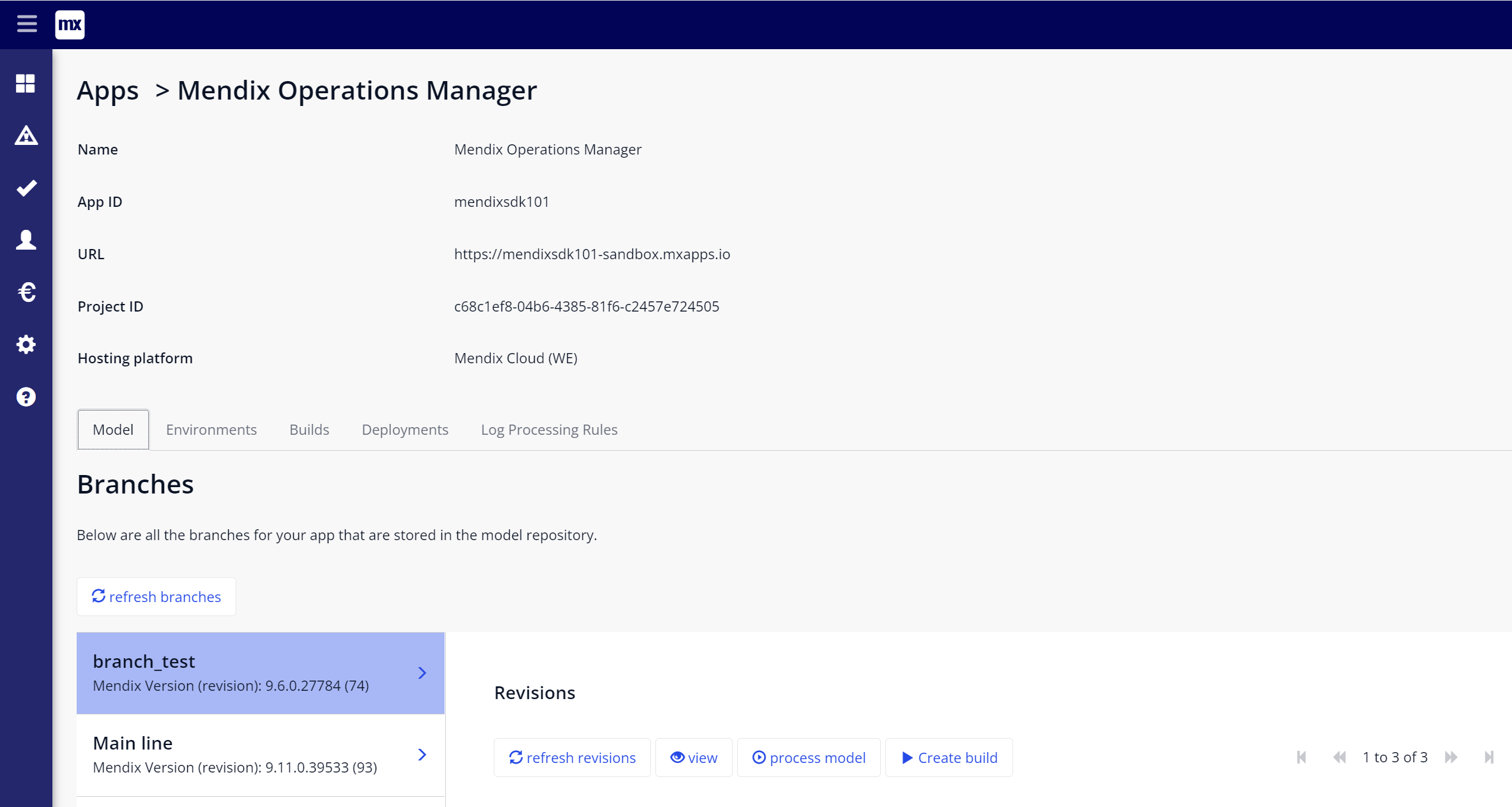This screenshot has height=807, width=1512.
Task: Open the checkmark tasks icon in sidebar
Action: pyautogui.click(x=26, y=188)
